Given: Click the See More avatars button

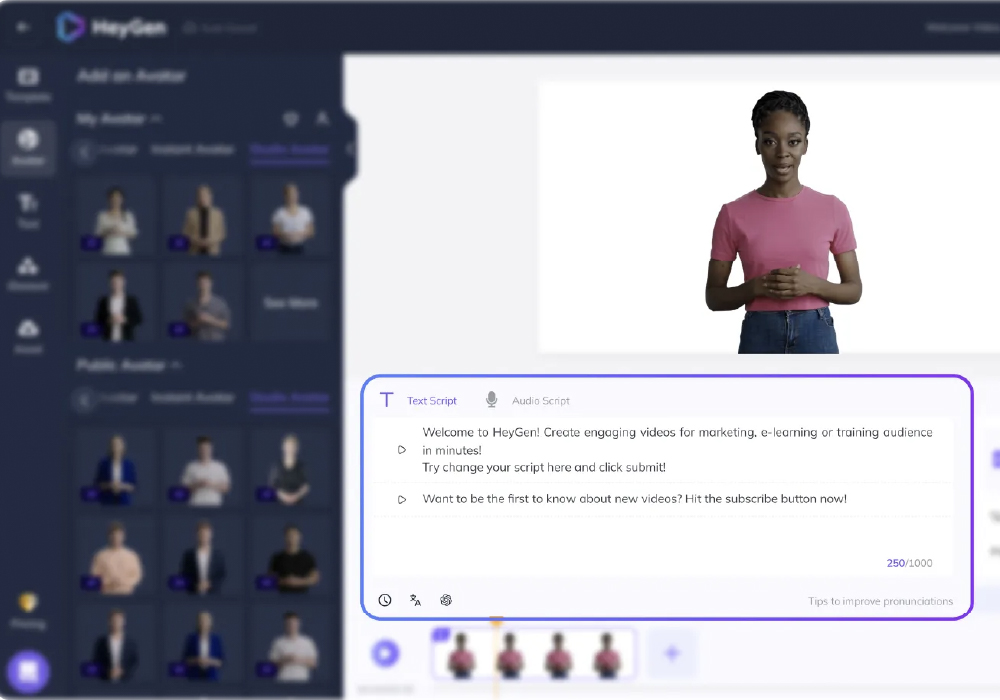Looking at the screenshot, I should coord(290,303).
